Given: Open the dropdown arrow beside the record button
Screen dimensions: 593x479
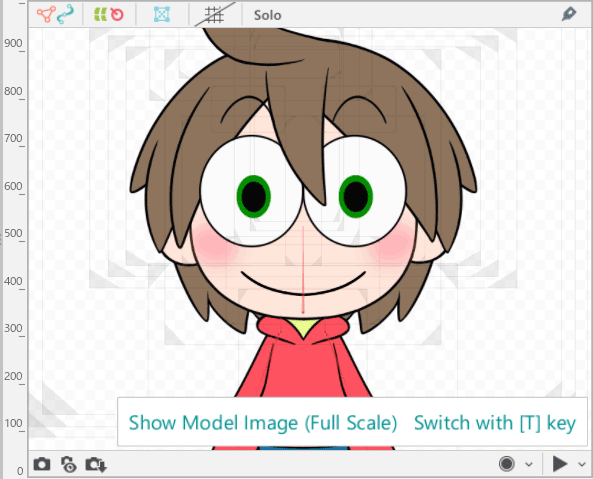Looking at the screenshot, I should [x=529, y=464].
